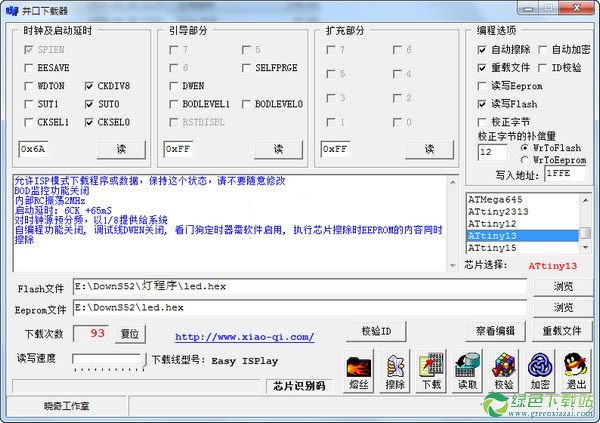Viewport: 600px width, 423px height.
Task: Uncheck the 自动擦除 checkbox
Action: pyautogui.click(x=483, y=49)
